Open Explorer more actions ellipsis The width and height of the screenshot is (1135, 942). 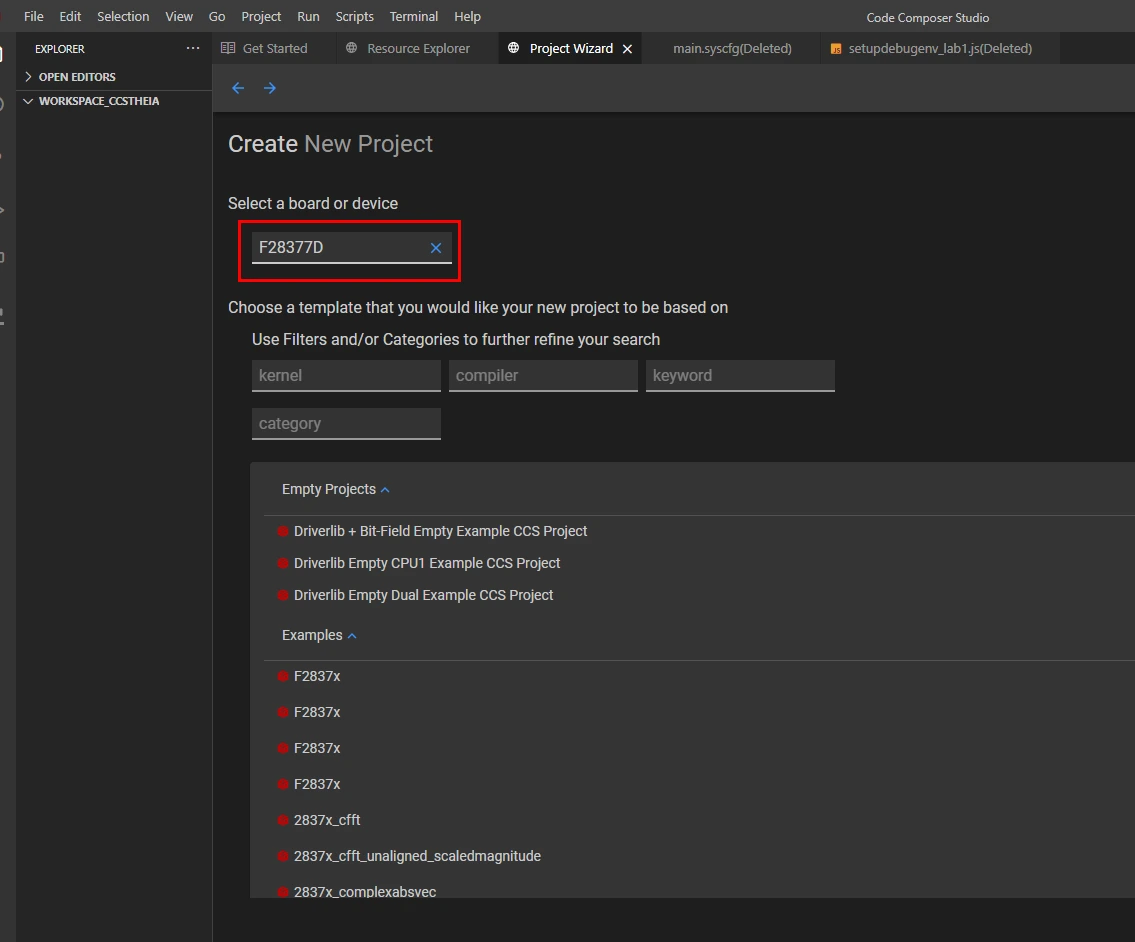193,48
